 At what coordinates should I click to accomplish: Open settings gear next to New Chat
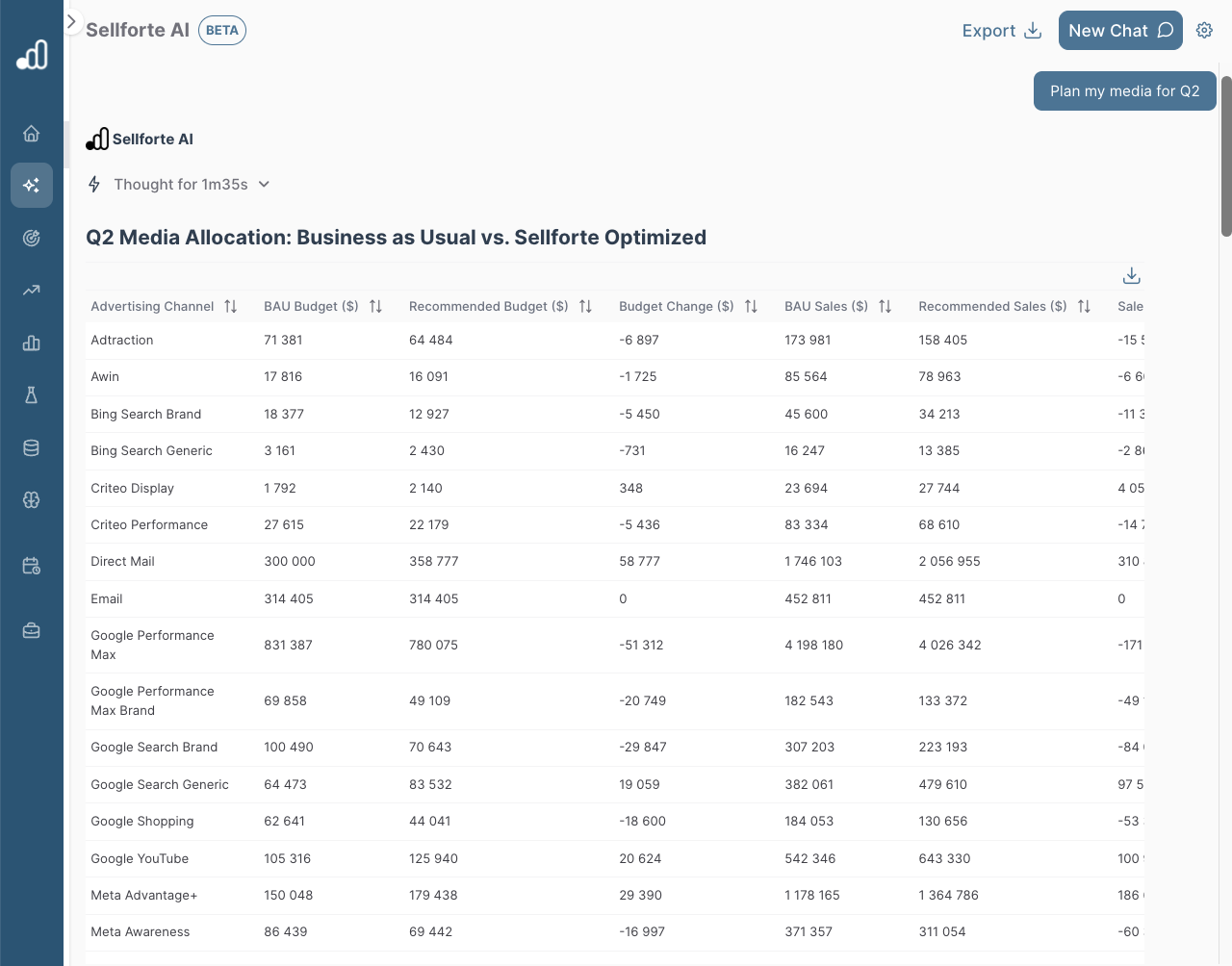[x=1204, y=31]
